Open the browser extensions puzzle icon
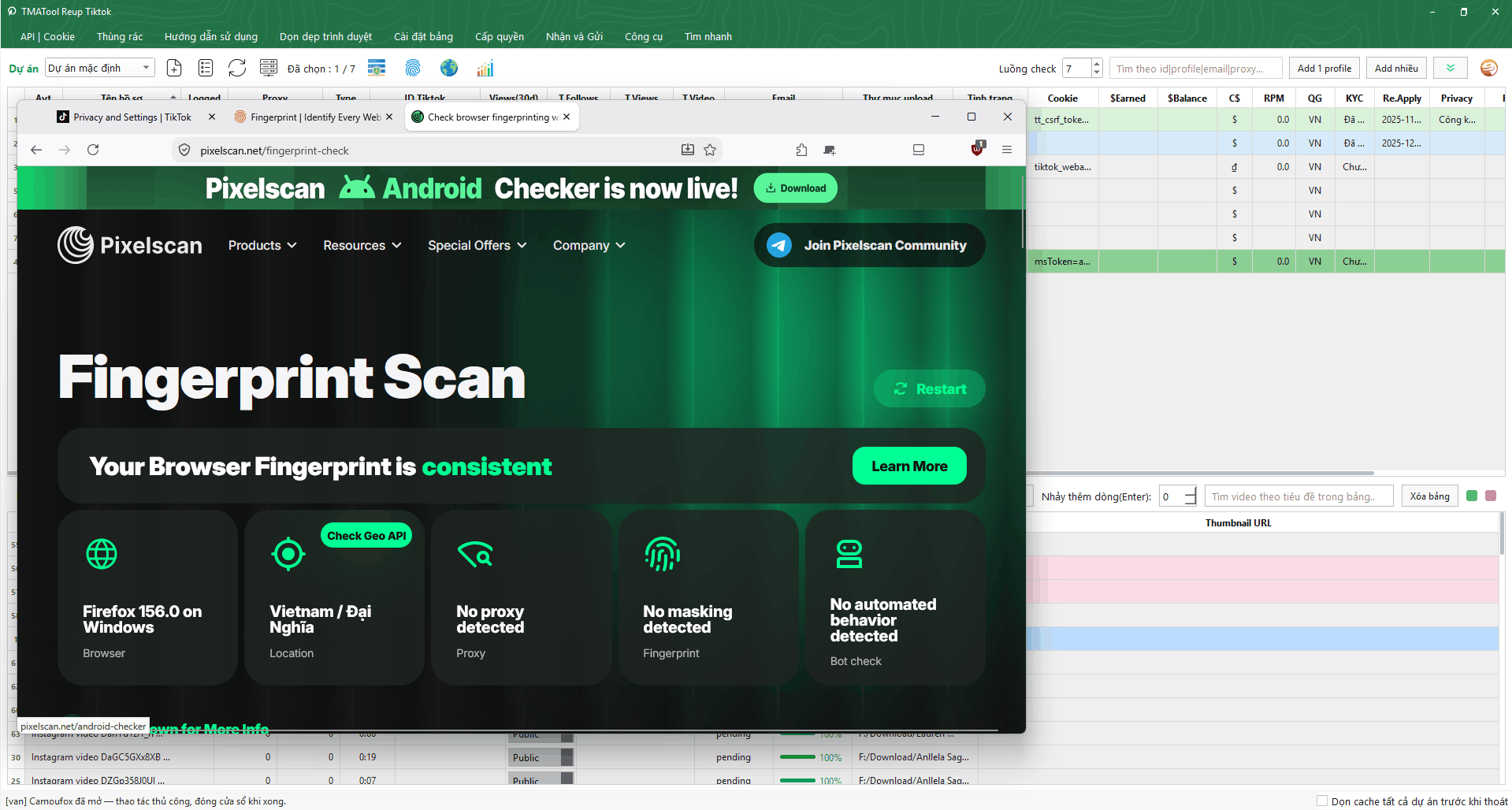The height and width of the screenshot is (810, 1512). point(801,150)
